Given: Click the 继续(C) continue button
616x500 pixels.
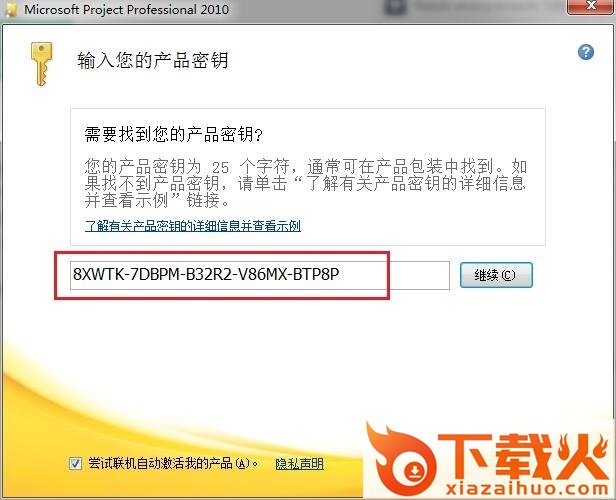Looking at the screenshot, I should point(496,275).
